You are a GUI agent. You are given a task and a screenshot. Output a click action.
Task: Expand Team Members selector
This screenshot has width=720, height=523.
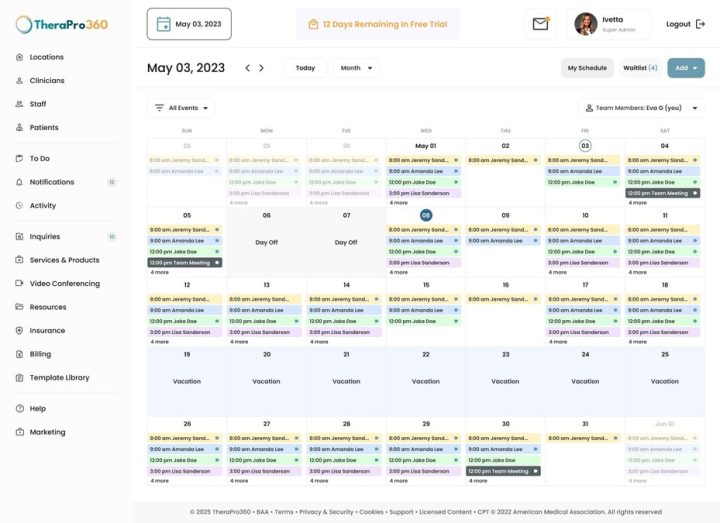point(641,108)
